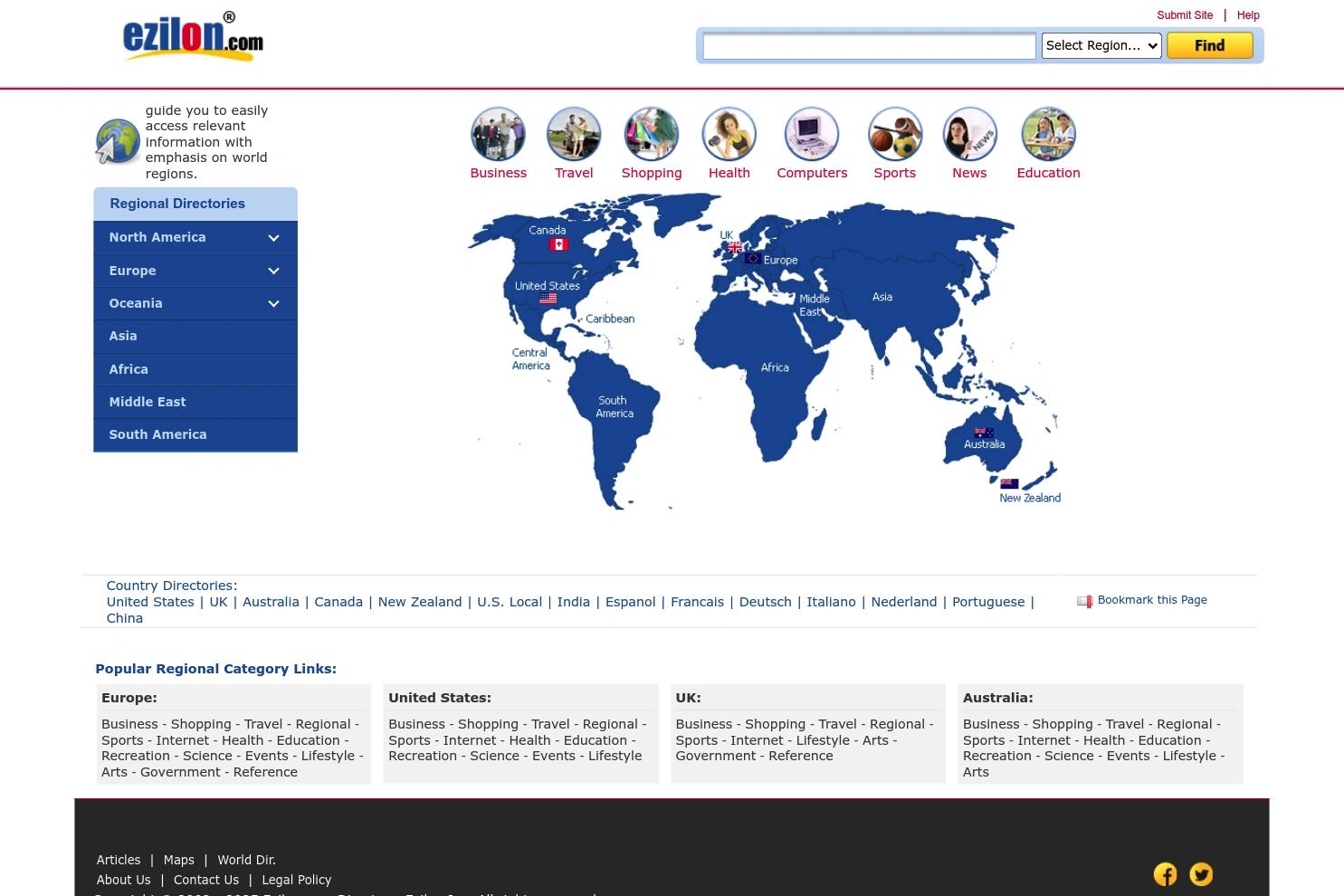Open the Health category icon
Screen dimensions: 1344x896
(x=729, y=133)
